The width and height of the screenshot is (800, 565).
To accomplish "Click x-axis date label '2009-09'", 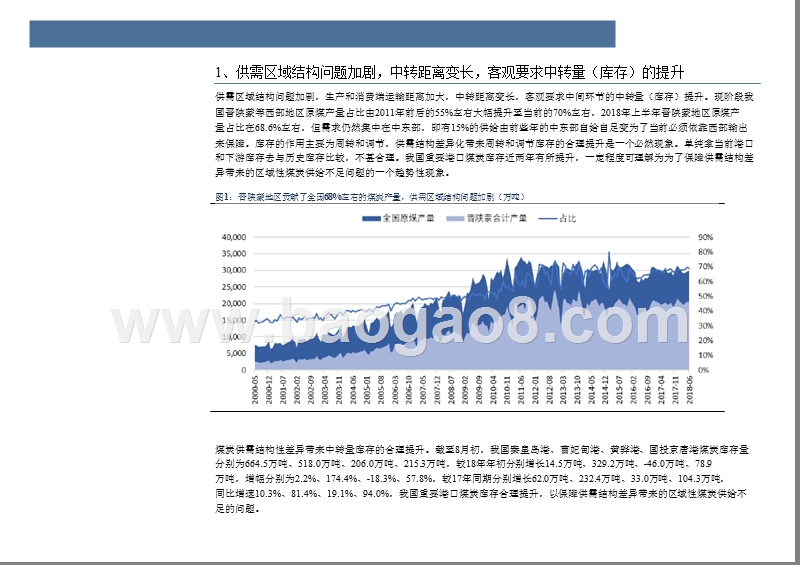I will pyautogui.click(x=480, y=390).
